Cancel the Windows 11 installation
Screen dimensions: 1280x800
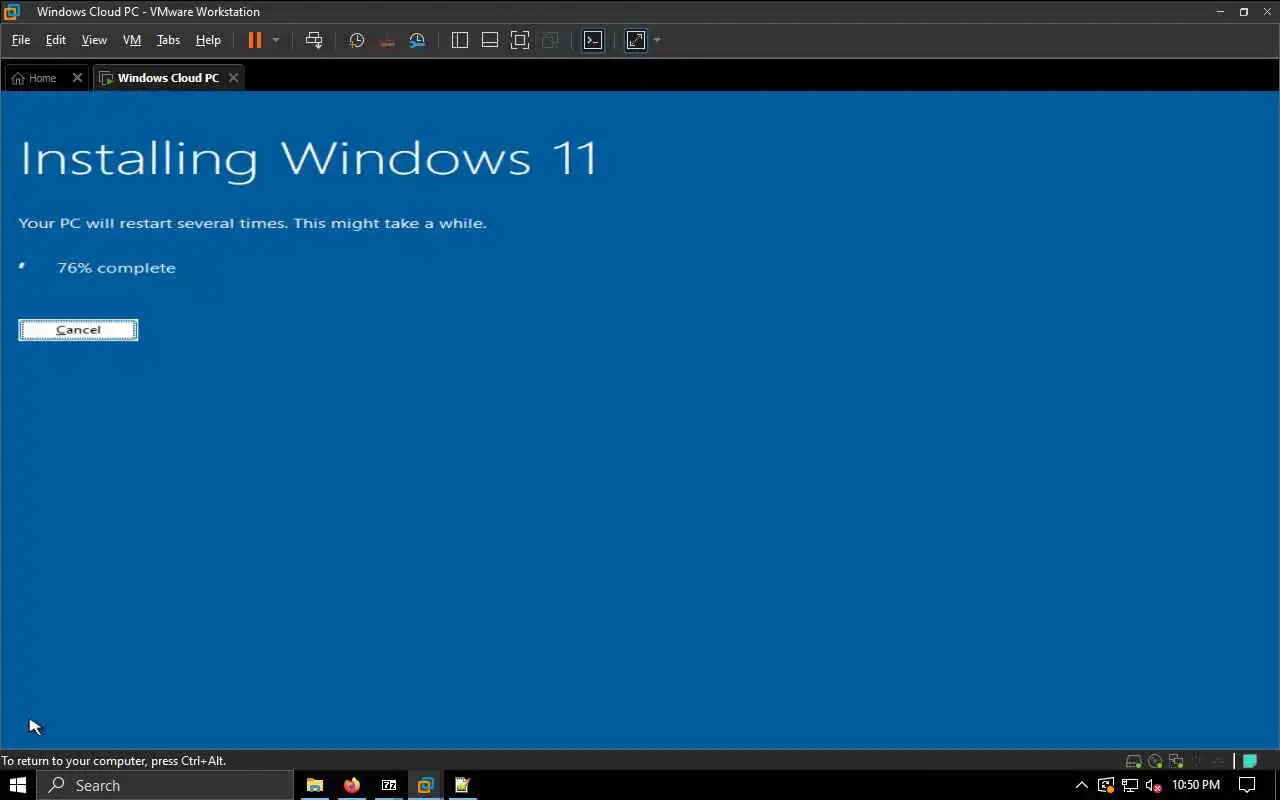point(78,330)
